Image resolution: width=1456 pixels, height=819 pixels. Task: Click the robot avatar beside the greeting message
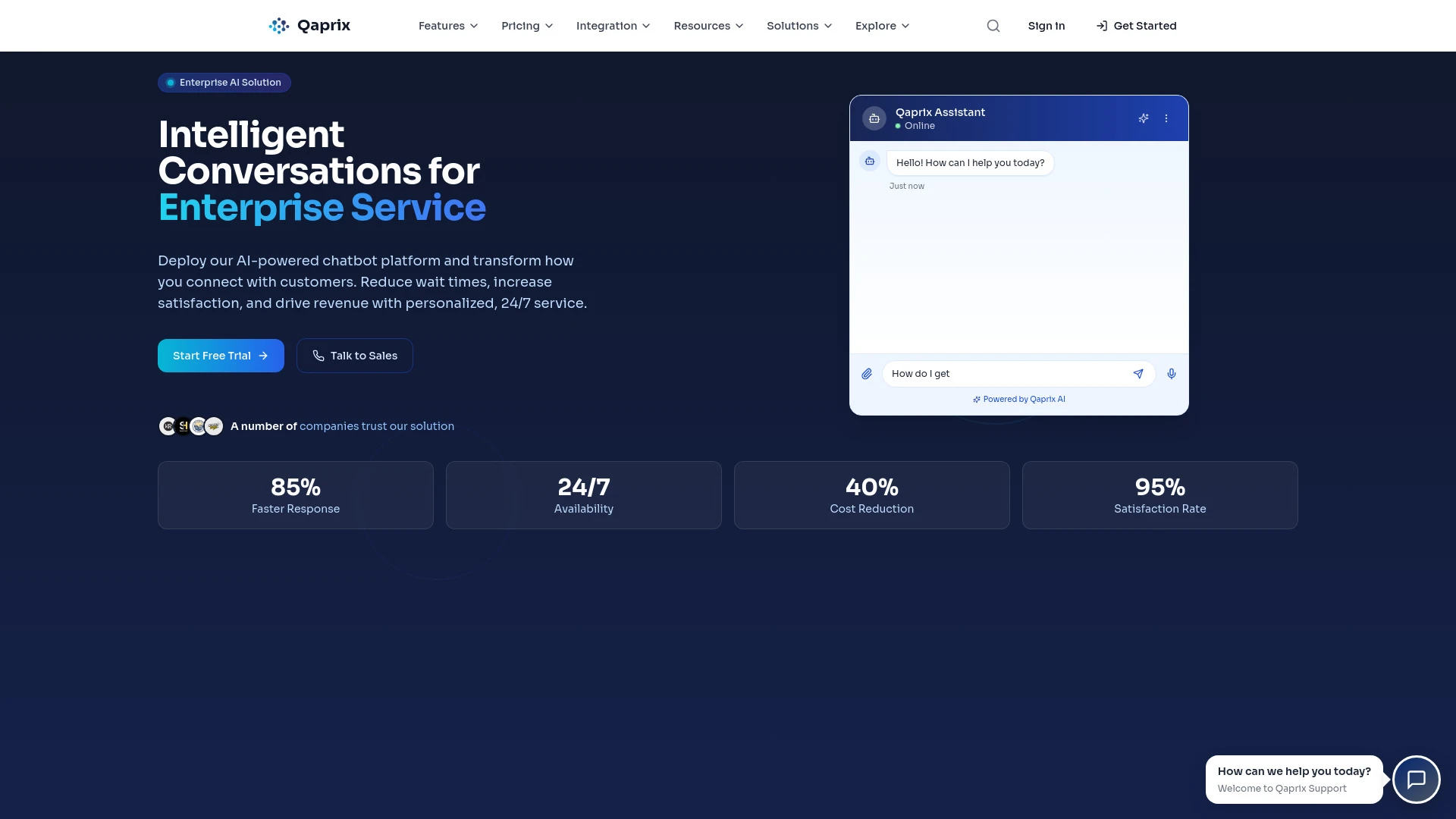coord(870,161)
